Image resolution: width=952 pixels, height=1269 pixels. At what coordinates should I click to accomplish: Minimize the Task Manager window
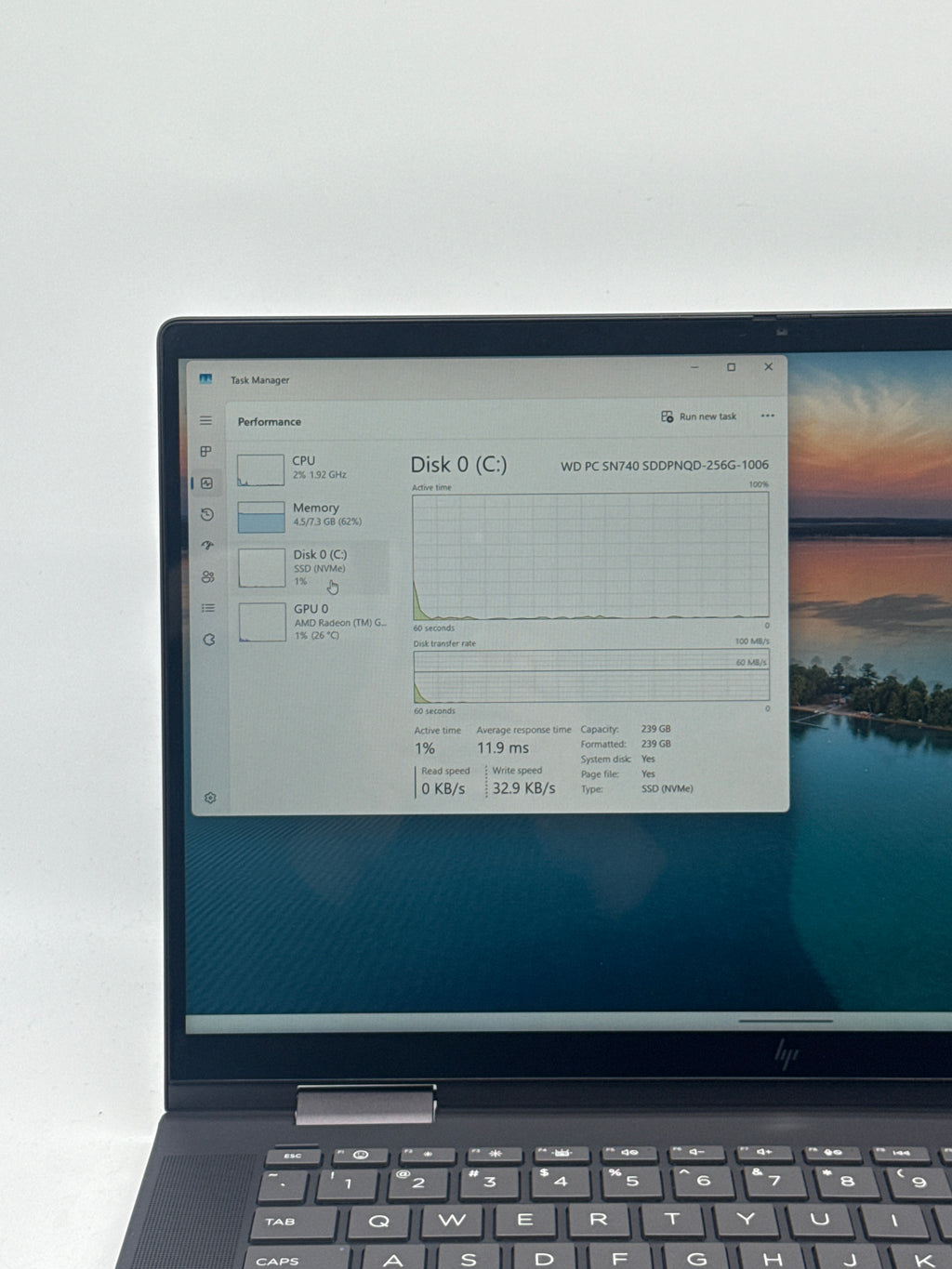694,367
